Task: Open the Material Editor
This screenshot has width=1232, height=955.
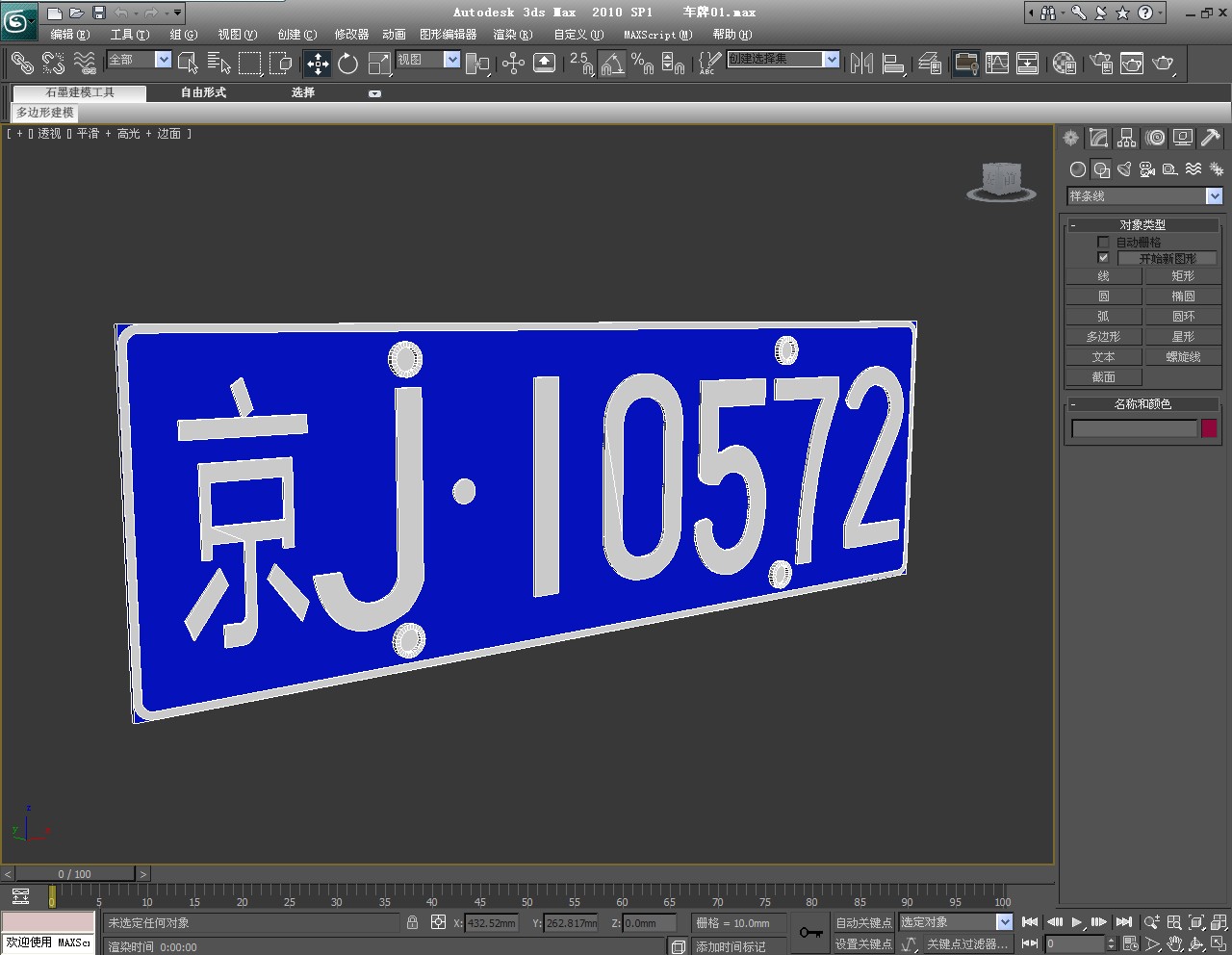Action: (x=1064, y=65)
